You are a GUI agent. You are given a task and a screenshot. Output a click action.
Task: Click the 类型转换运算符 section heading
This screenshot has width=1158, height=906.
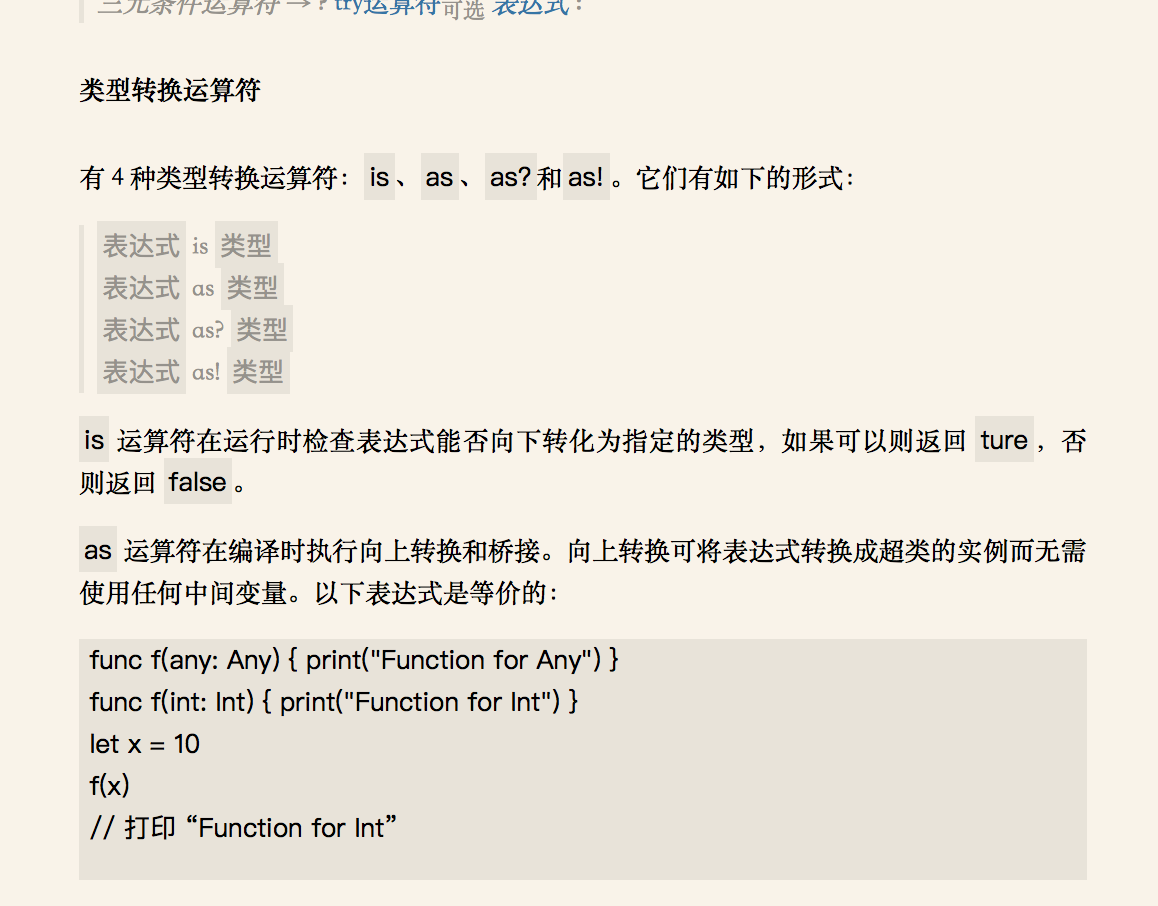tap(170, 91)
